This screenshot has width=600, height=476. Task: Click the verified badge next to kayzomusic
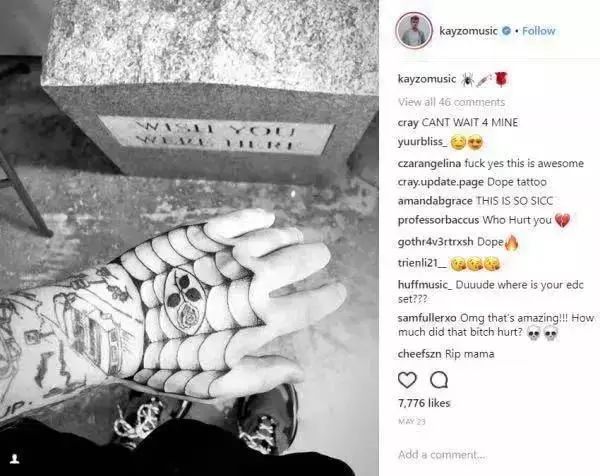coord(506,31)
